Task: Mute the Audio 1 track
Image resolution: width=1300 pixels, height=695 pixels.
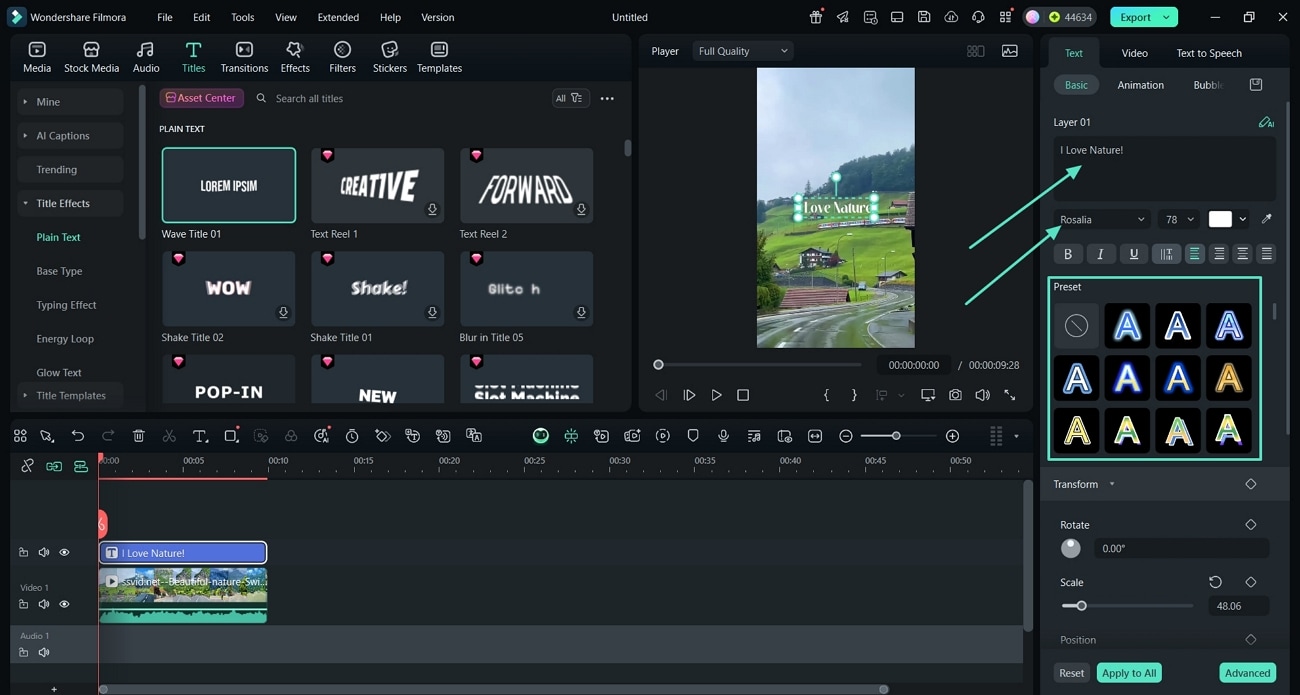Action: 44,652
